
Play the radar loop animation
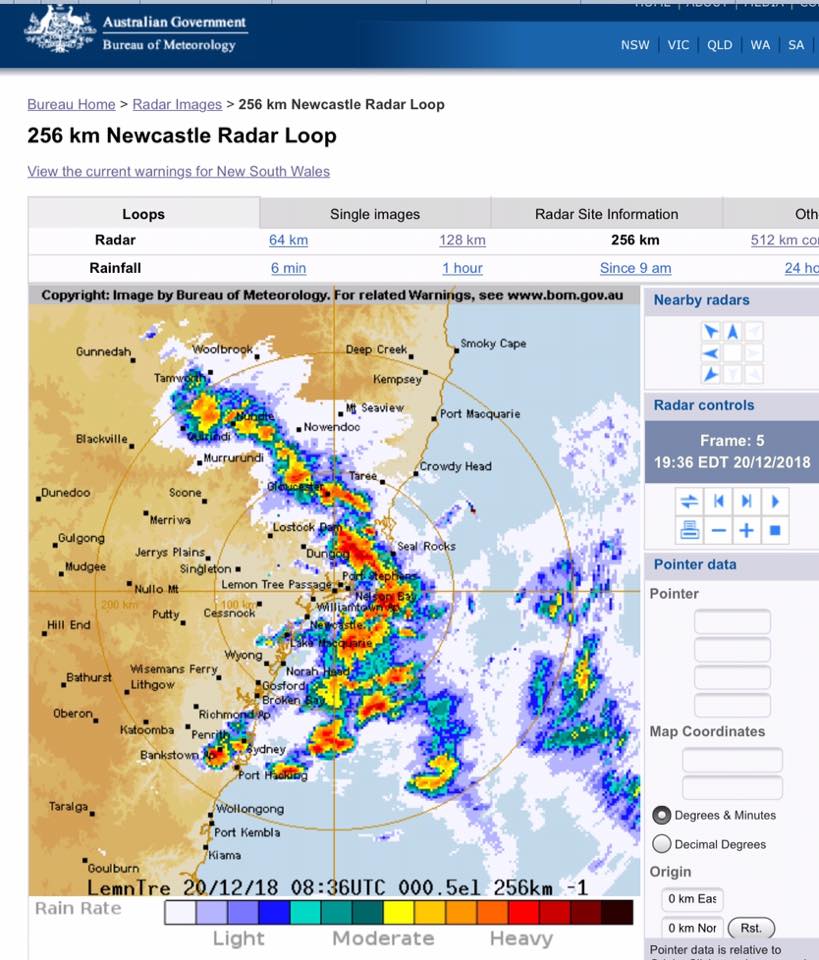[775, 502]
